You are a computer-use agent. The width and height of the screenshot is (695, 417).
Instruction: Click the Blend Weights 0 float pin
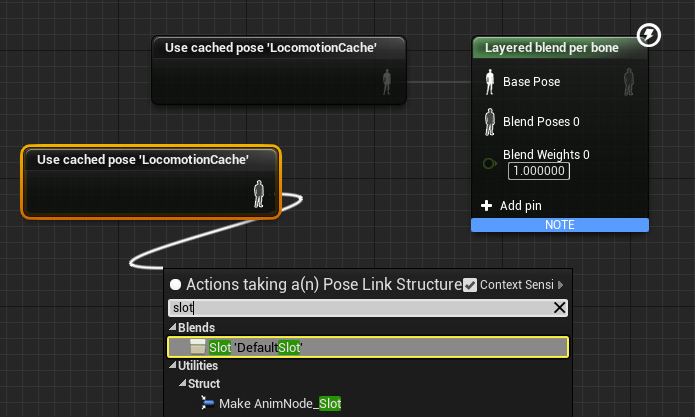(489, 164)
